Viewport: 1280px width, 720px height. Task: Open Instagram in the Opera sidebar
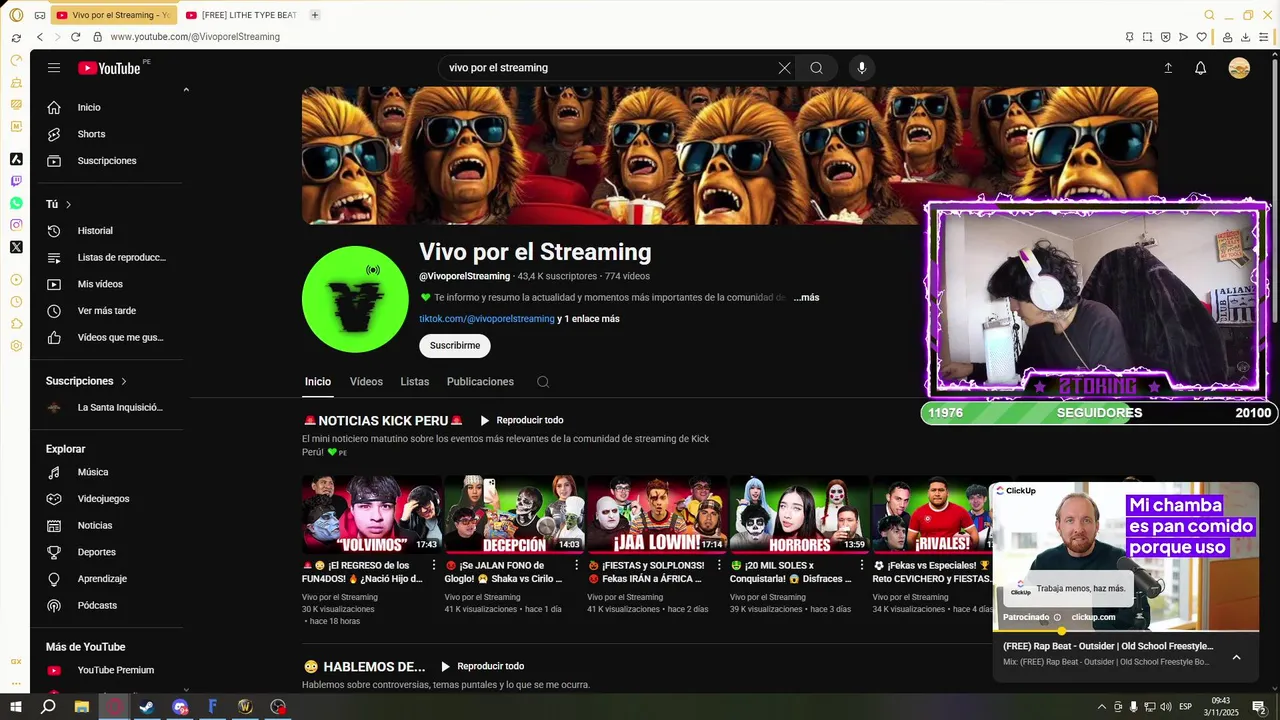[16, 225]
